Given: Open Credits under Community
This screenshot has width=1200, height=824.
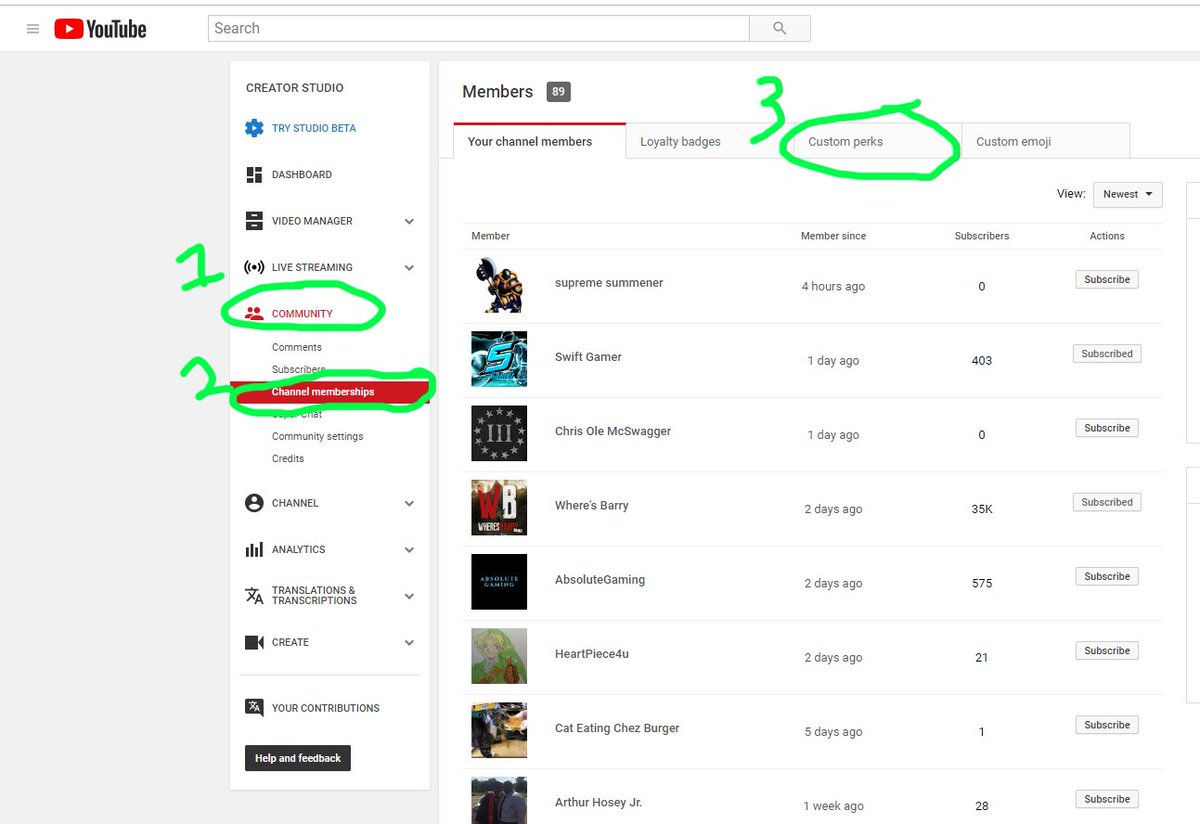Looking at the screenshot, I should click(x=288, y=458).
